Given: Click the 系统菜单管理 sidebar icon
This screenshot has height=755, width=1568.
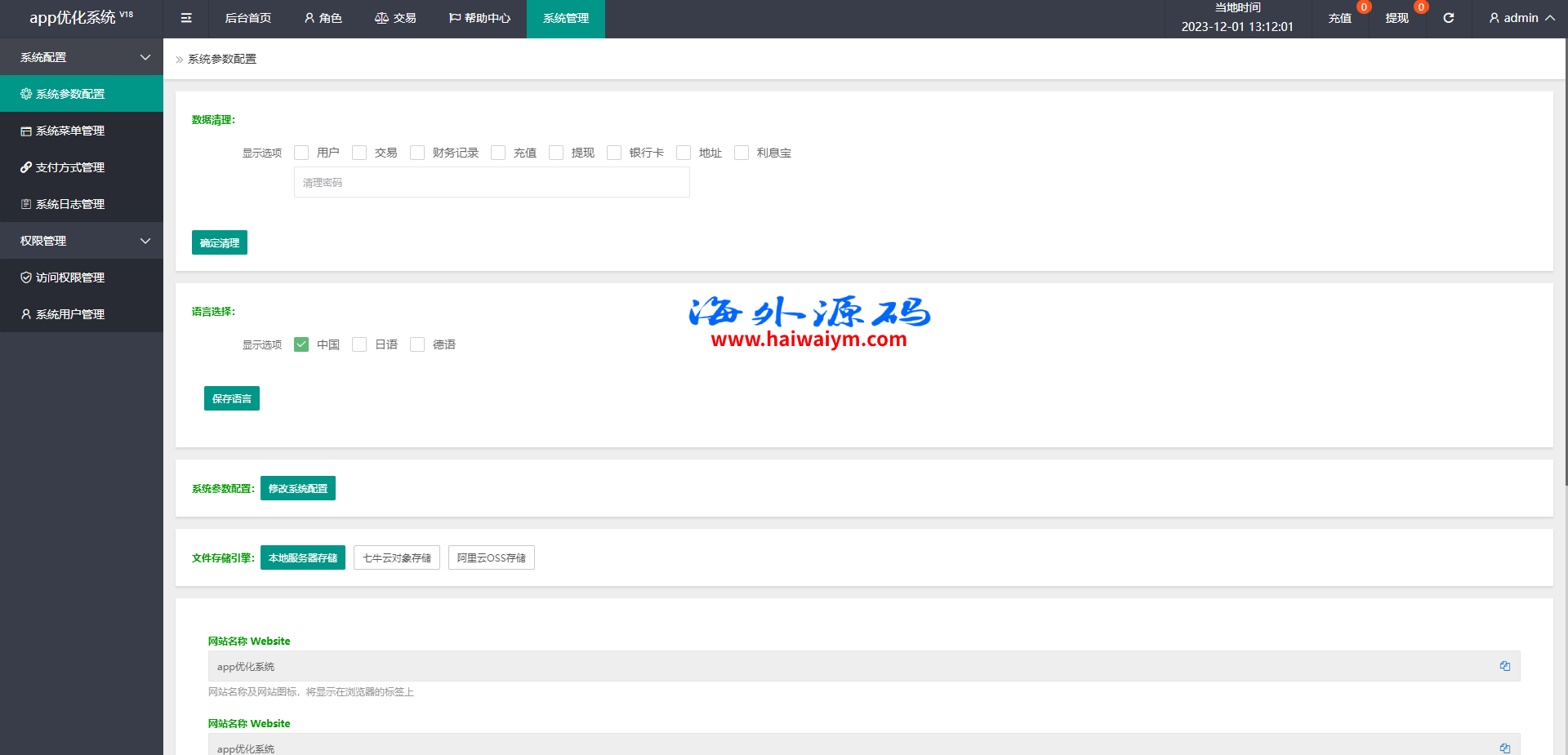Looking at the screenshot, I should [x=26, y=131].
